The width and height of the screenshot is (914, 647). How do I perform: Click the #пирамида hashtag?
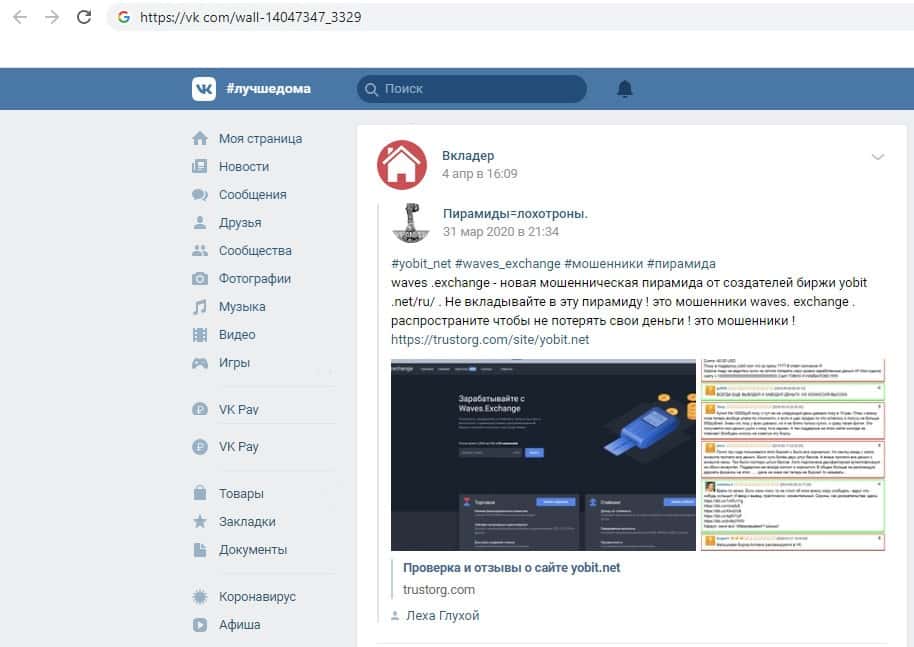tap(681, 263)
